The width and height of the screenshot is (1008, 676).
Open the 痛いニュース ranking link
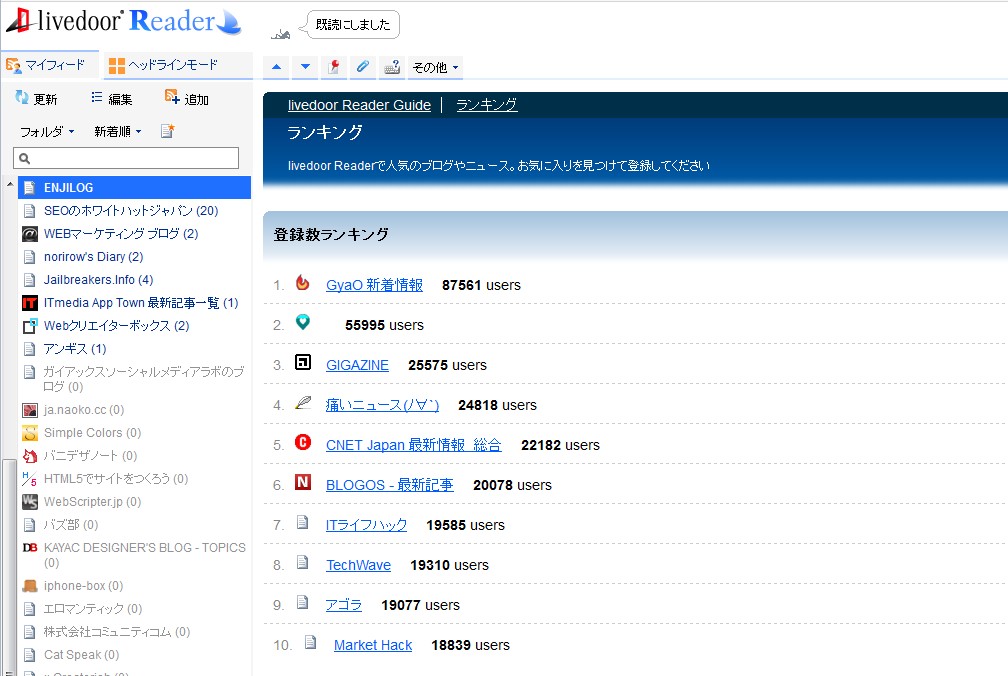pyautogui.click(x=382, y=405)
